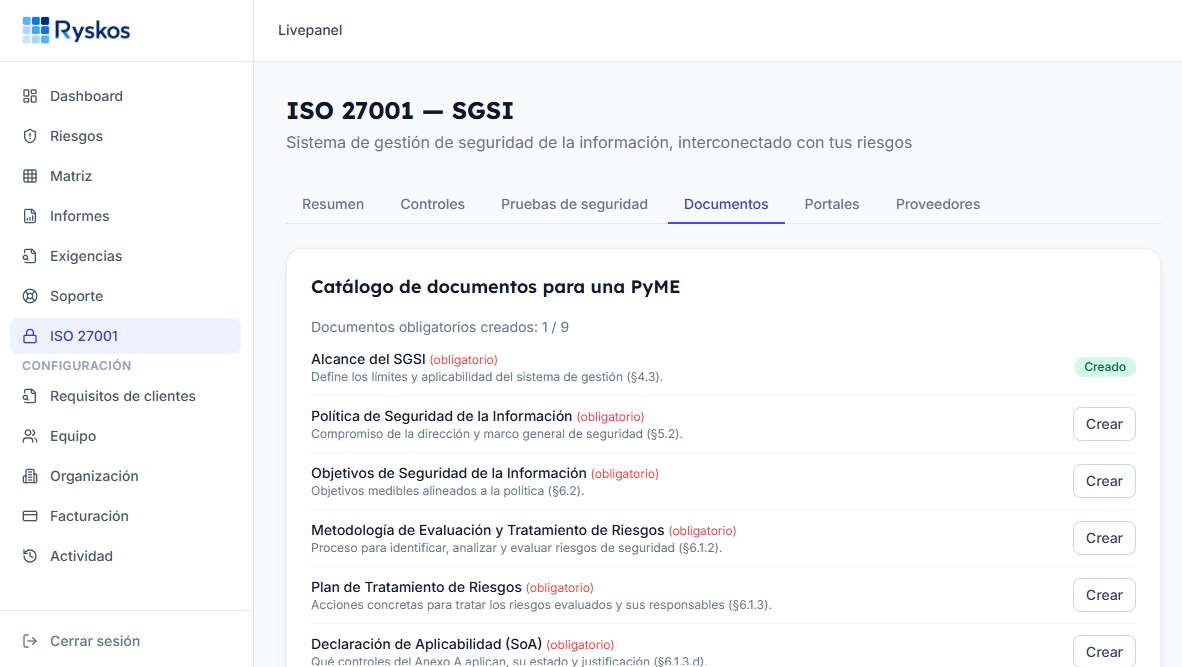Click the Ryskos logo
Screen dimensions: 1182x667
(x=76, y=30)
